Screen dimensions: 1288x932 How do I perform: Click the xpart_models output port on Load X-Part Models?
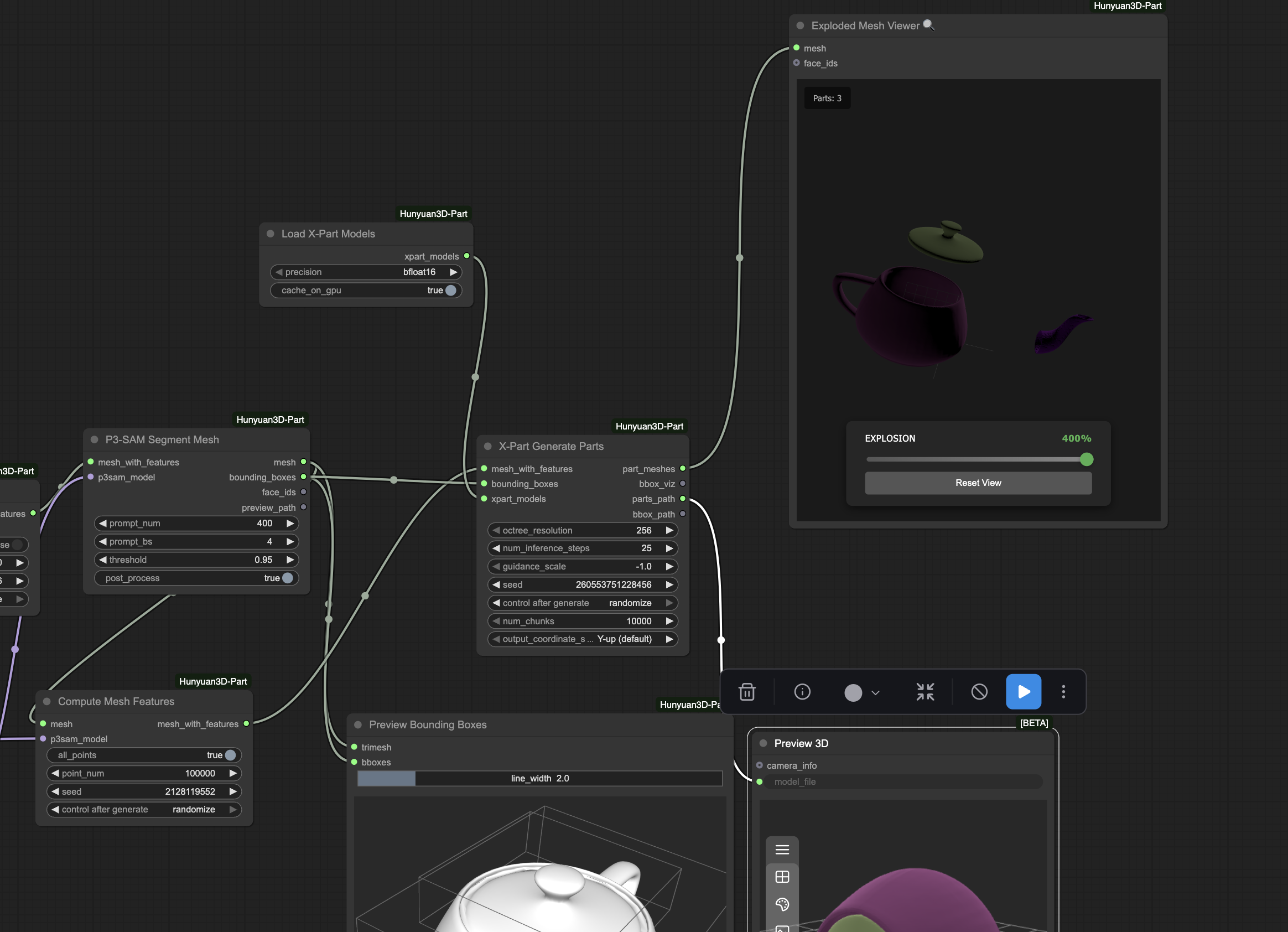point(467,256)
